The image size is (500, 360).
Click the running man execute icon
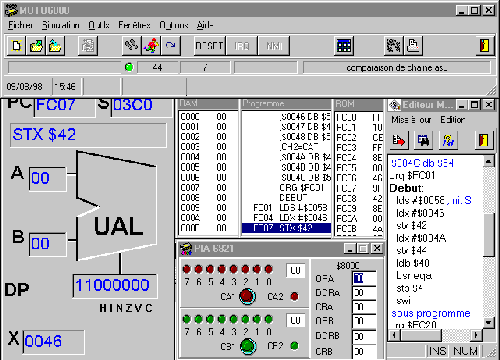151,45
